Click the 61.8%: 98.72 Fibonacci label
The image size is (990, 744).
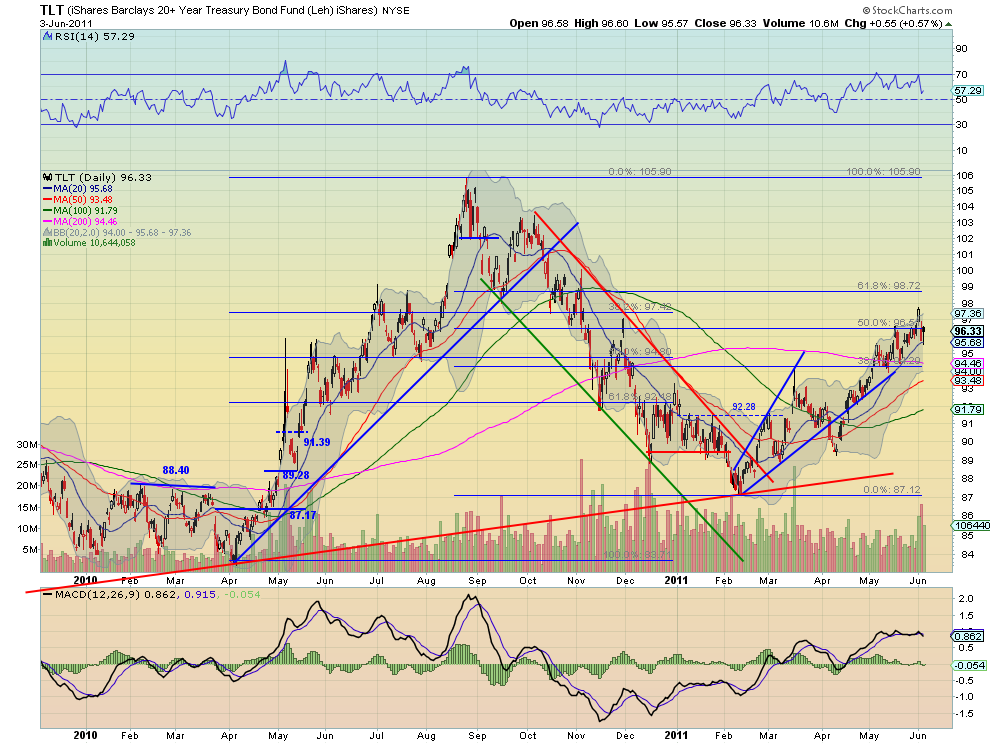pyautogui.click(x=888, y=285)
